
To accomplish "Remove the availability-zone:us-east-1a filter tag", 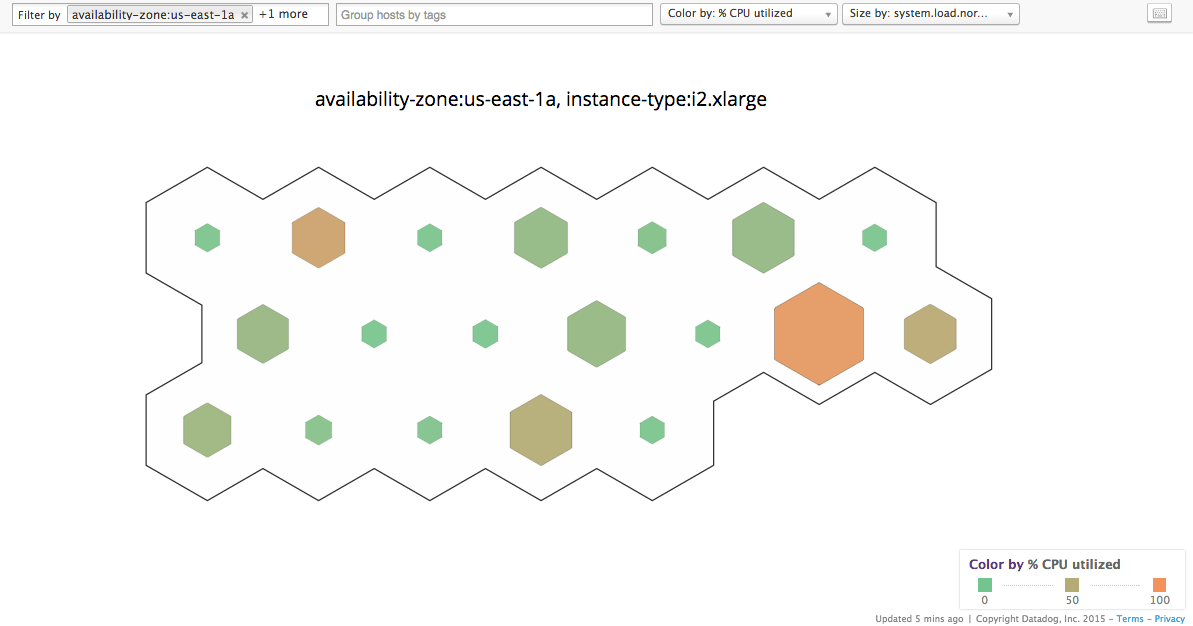I will tap(244, 15).
